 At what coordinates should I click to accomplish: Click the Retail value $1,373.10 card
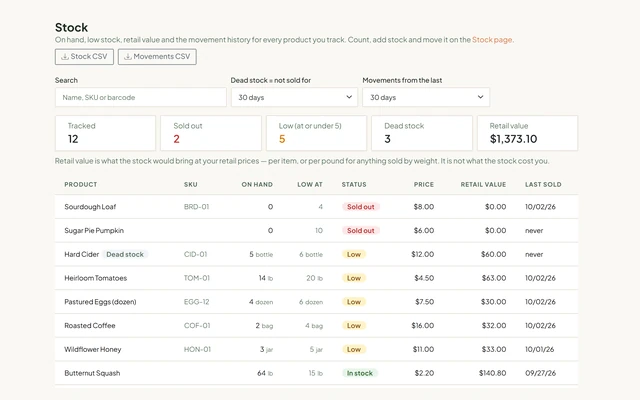tap(527, 133)
